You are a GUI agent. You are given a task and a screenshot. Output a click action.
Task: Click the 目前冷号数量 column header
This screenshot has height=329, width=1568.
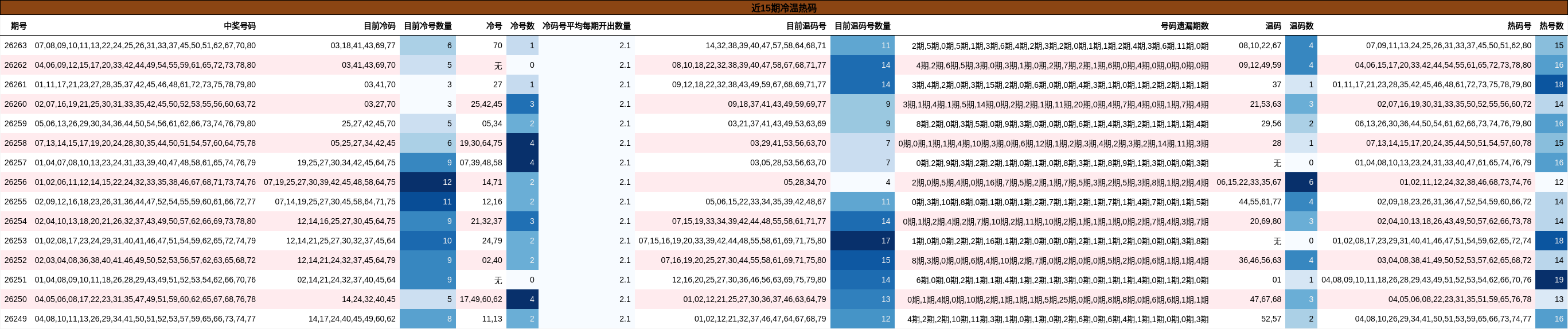click(428, 26)
